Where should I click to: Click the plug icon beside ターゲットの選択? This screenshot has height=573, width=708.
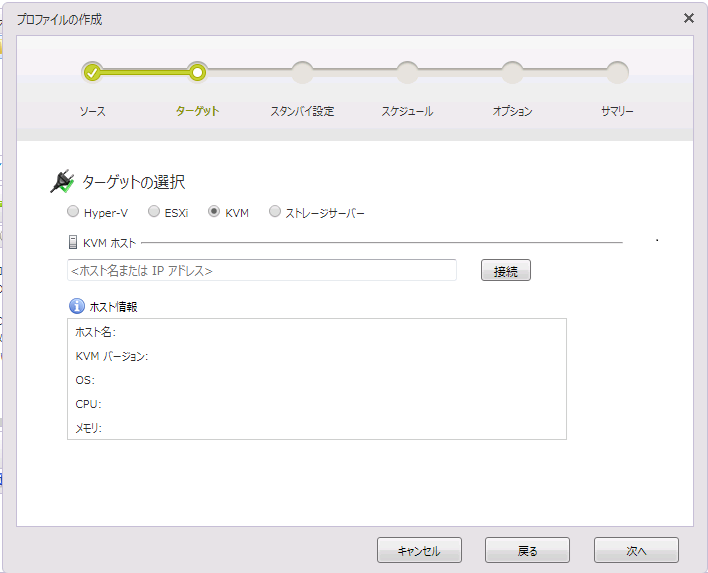62,182
